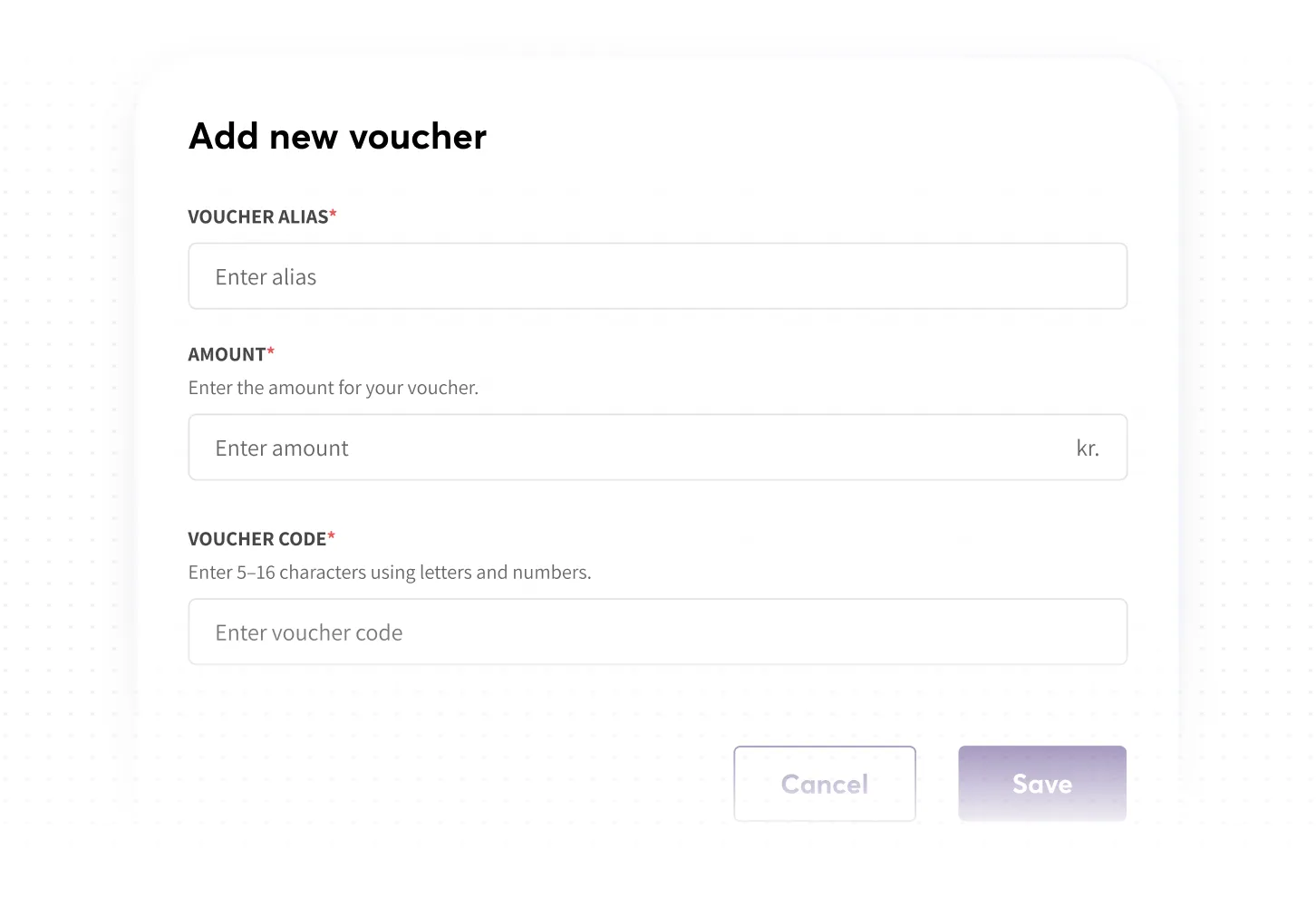Click the red asterisk beside AMOUNT
The width and height of the screenshot is (1316, 906).
(x=271, y=352)
